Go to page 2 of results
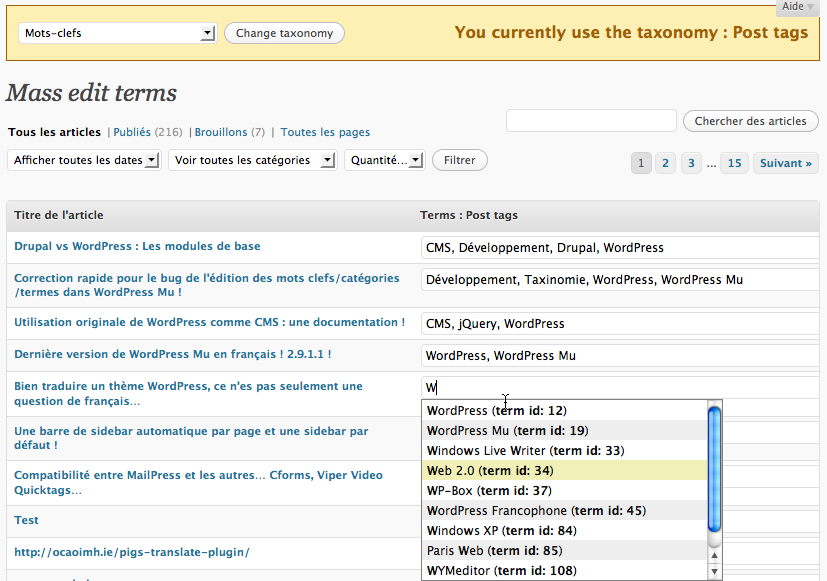The width and height of the screenshot is (827, 581). [666, 163]
